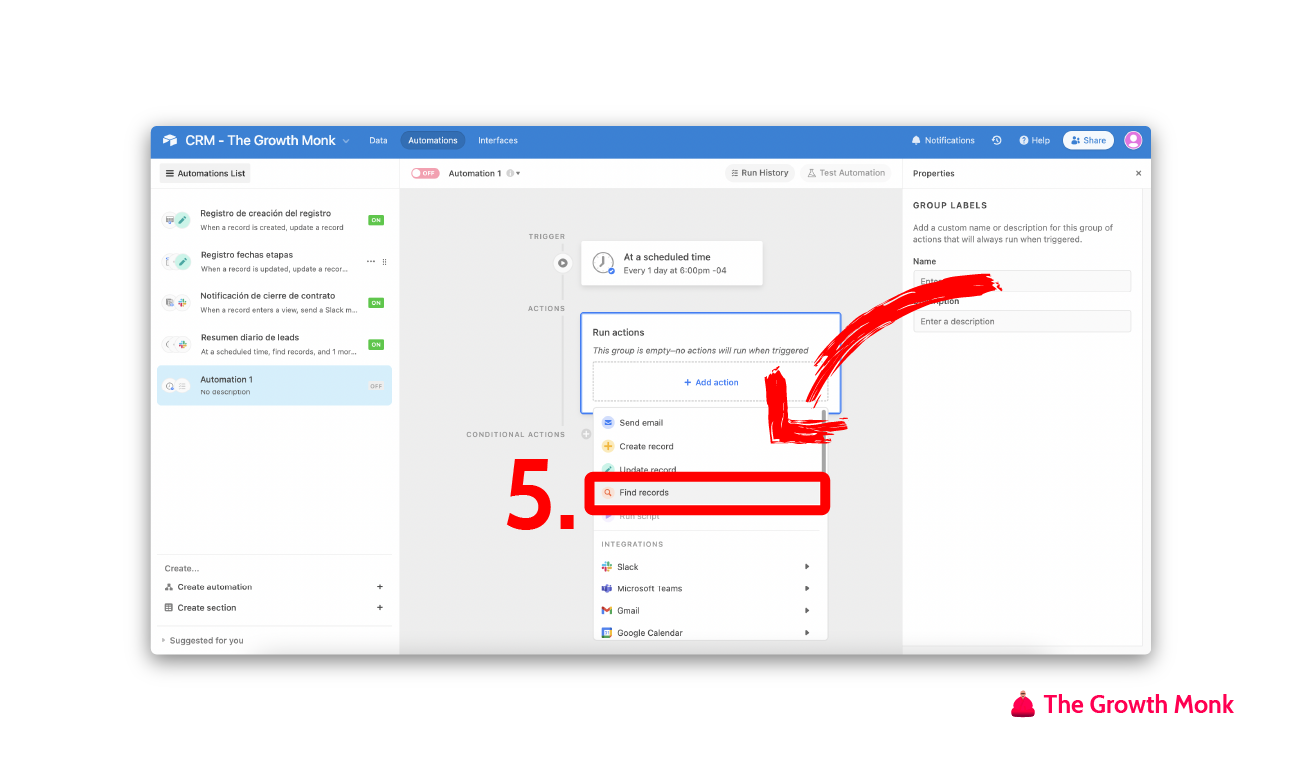The width and height of the screenshot is (1301, 781).
Task: Click Add action in Run actions group
Action: [x=711, y=382]
